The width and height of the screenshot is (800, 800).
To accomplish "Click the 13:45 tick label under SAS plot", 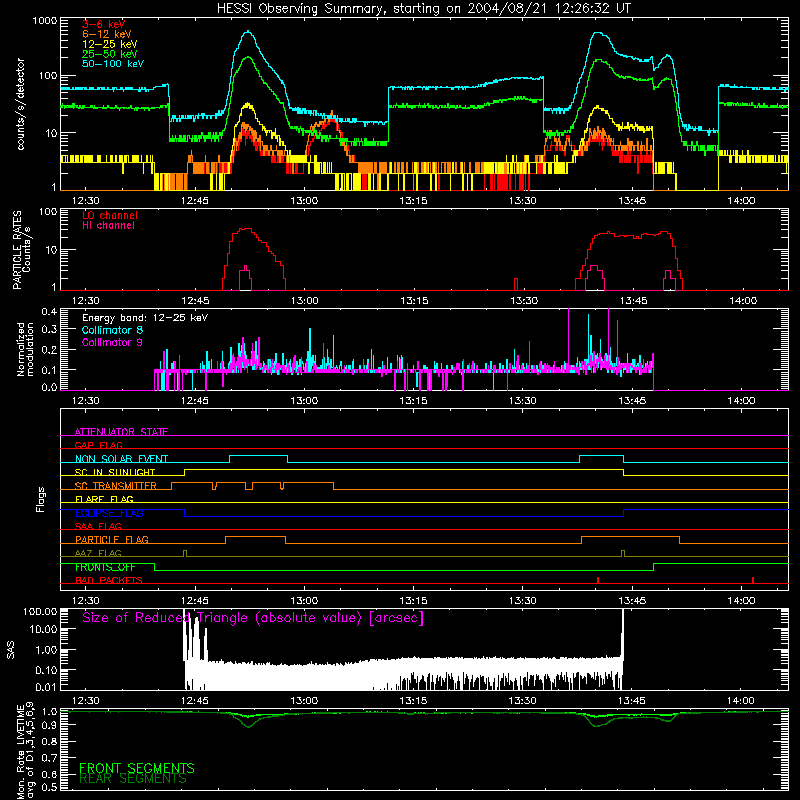I will click(x=632, y=701).
